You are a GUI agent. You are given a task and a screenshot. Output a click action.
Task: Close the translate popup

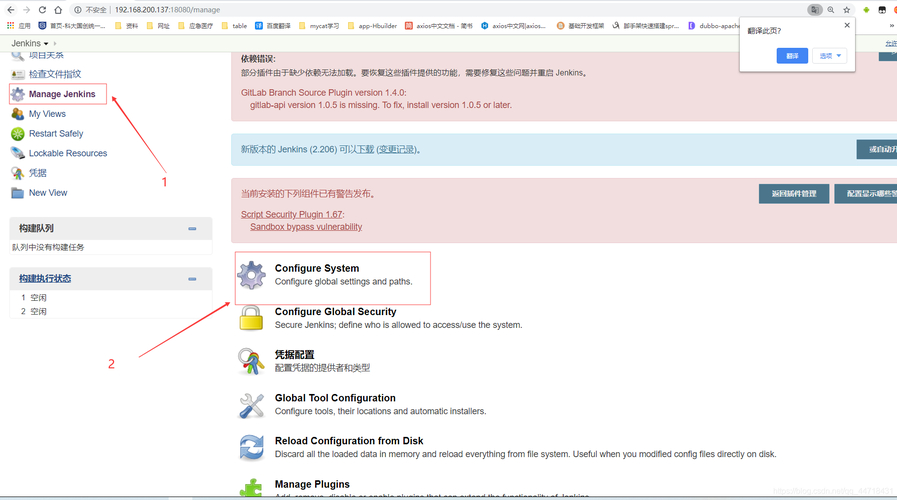pyautogui.click(x=847, y=25)
